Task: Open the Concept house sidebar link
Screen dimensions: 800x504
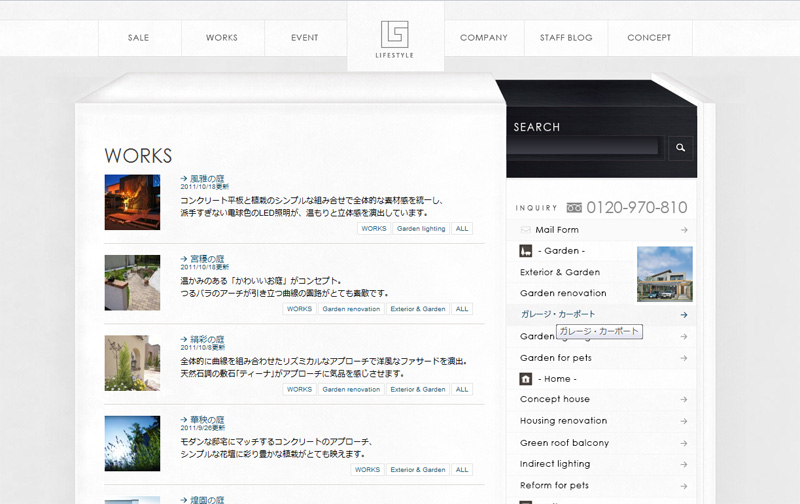Action: pyautogui.click(x=555, y=399)
